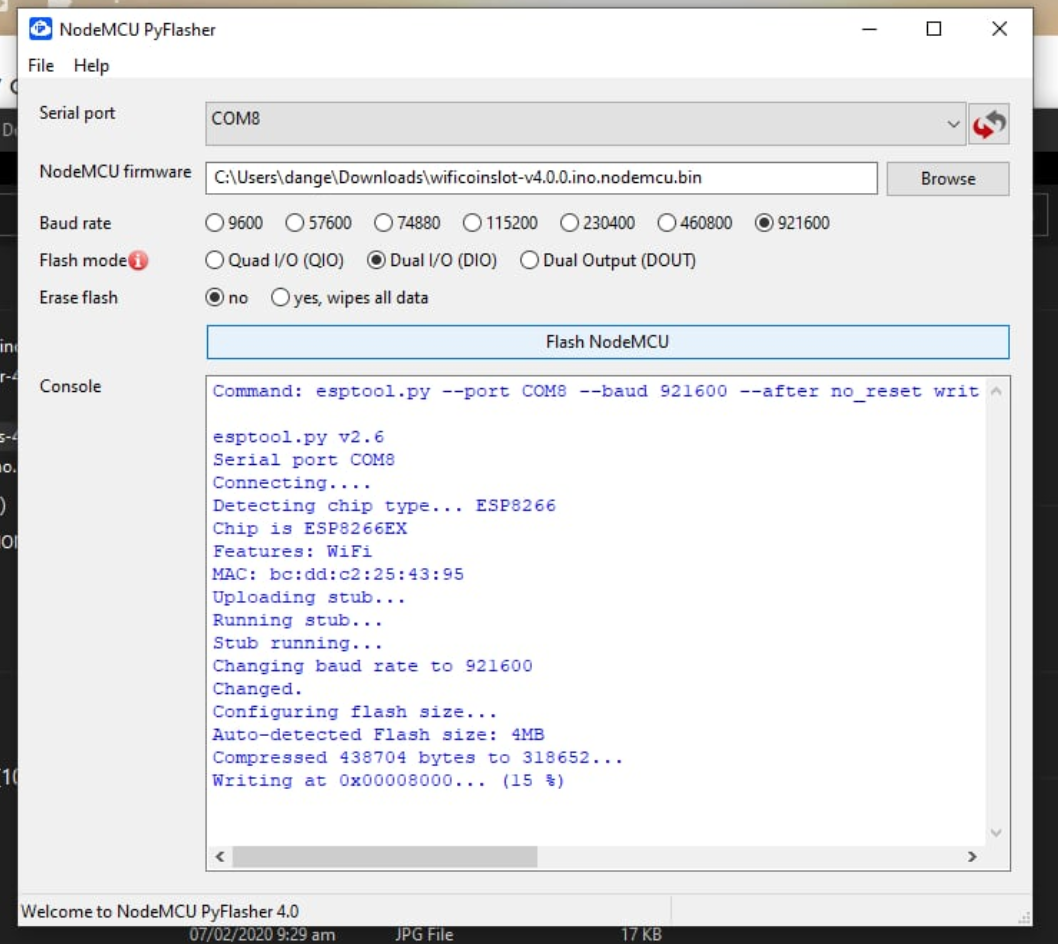Select Dual Output (DOUT) flash mode
The width and height of the screenshot is (1058, 944).
[x=529, y=261]
